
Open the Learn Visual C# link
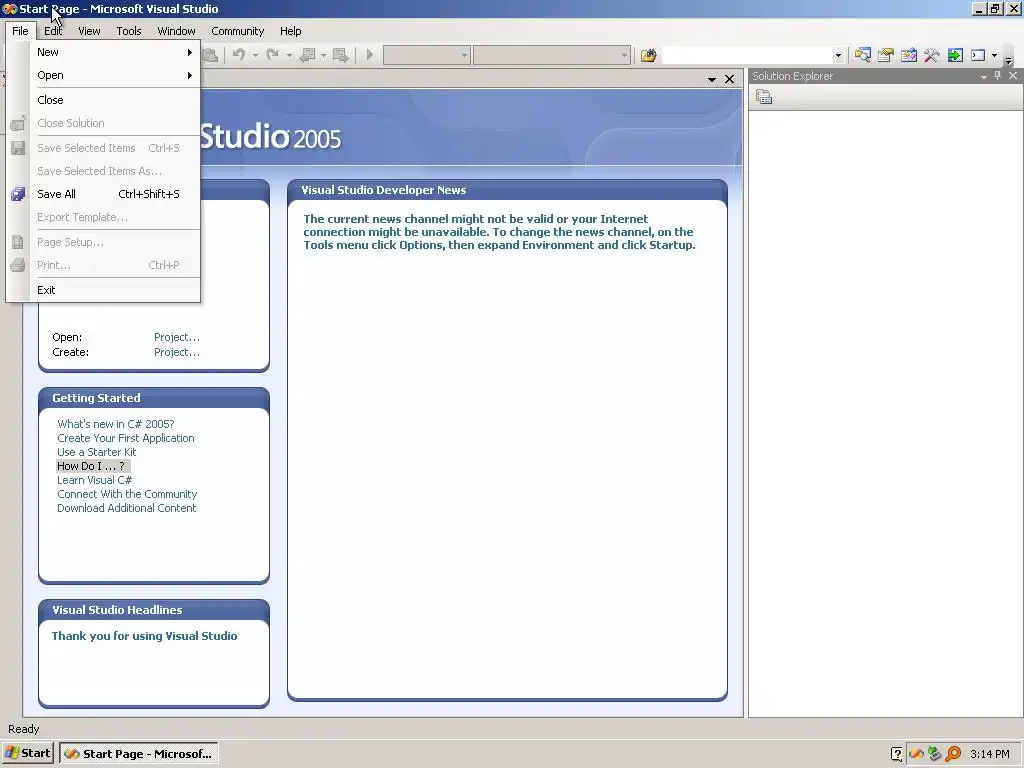tap(94, 480)
